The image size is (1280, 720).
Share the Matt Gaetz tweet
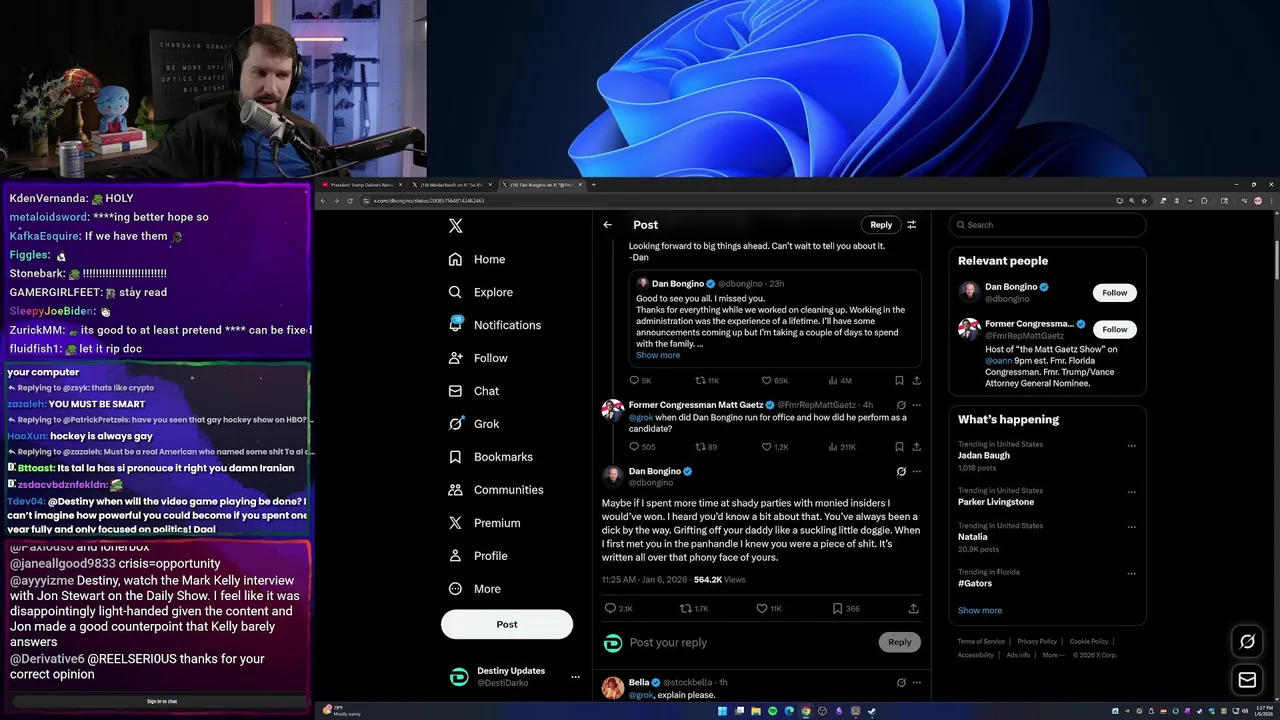[916, 447]
